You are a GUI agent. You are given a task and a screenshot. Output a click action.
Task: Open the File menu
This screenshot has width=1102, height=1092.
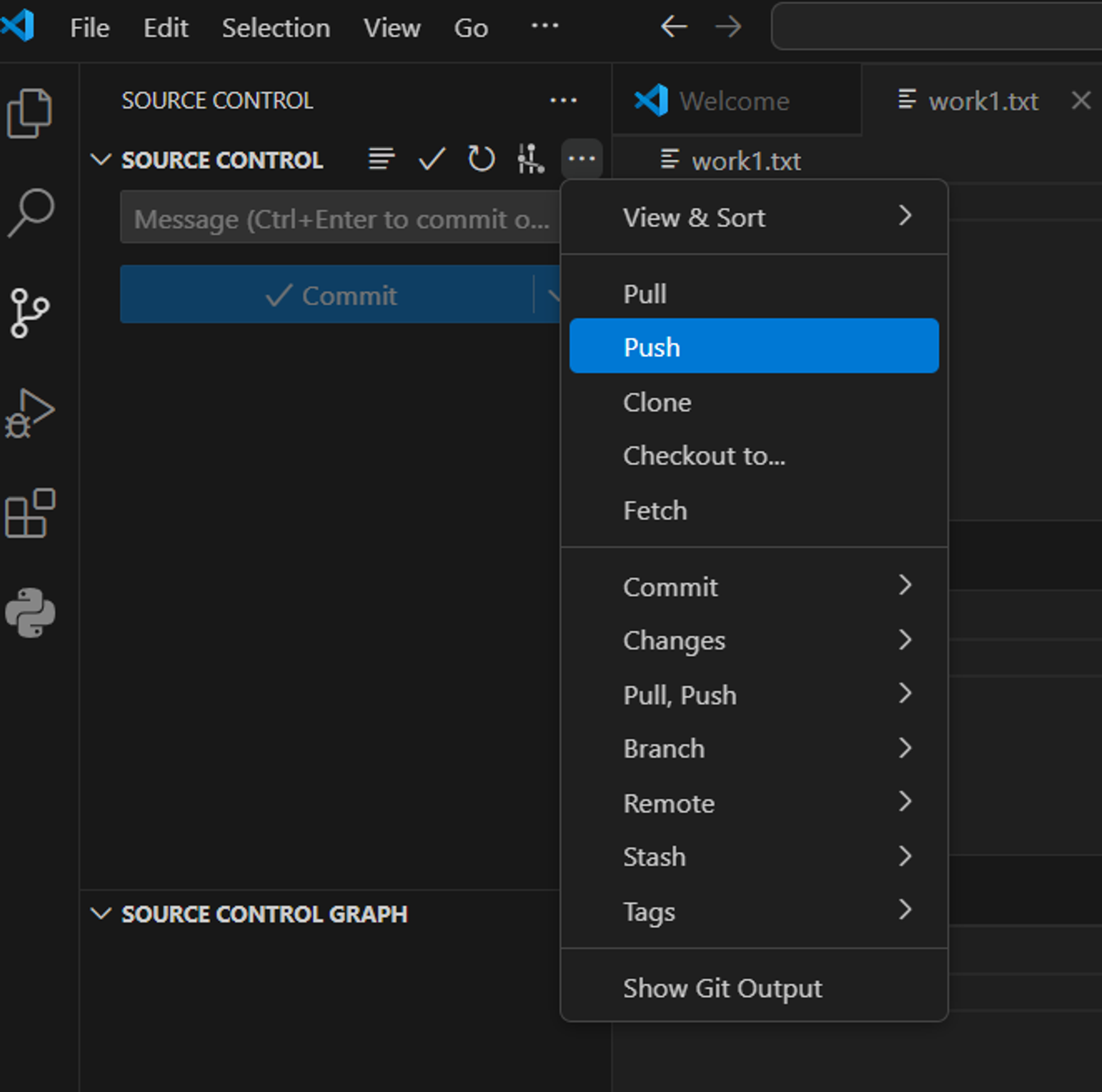[90, 28]
